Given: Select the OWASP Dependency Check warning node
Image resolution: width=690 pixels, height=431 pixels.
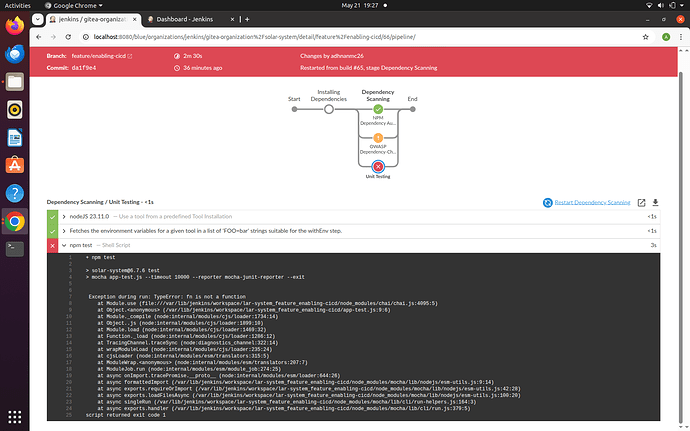Looking at the screenshot, I should 378,138.
